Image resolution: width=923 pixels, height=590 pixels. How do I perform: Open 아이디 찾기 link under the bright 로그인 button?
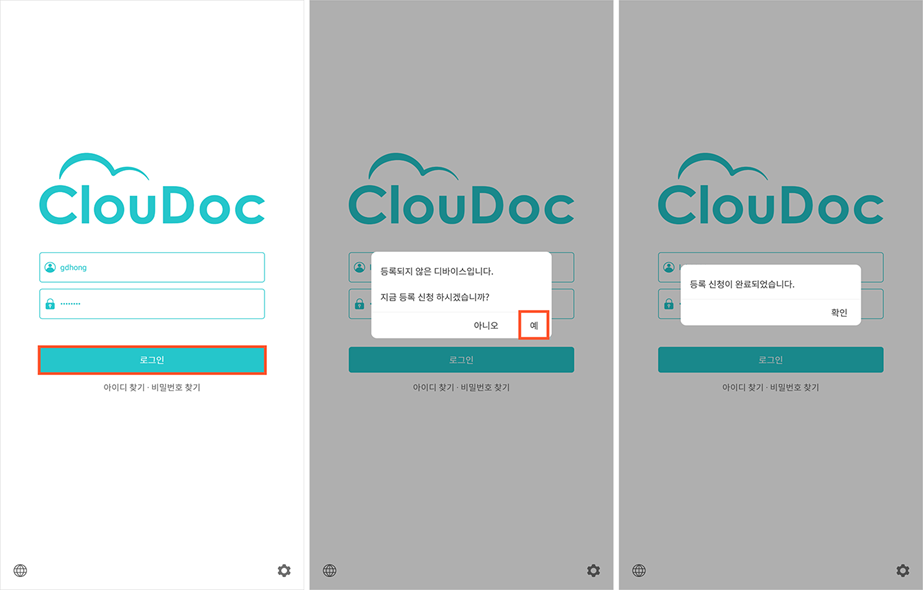[x=124, y=387]
